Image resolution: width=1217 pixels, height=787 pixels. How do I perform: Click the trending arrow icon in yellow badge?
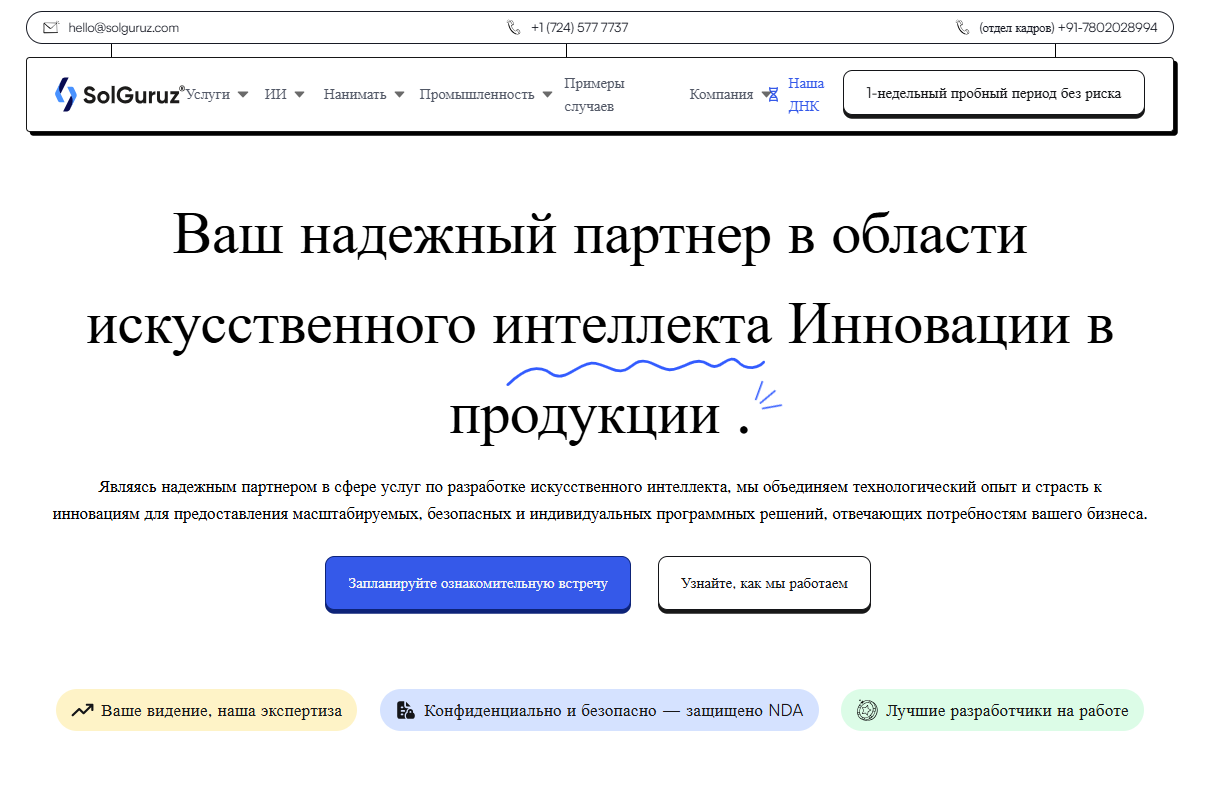[x=82, y=711]
